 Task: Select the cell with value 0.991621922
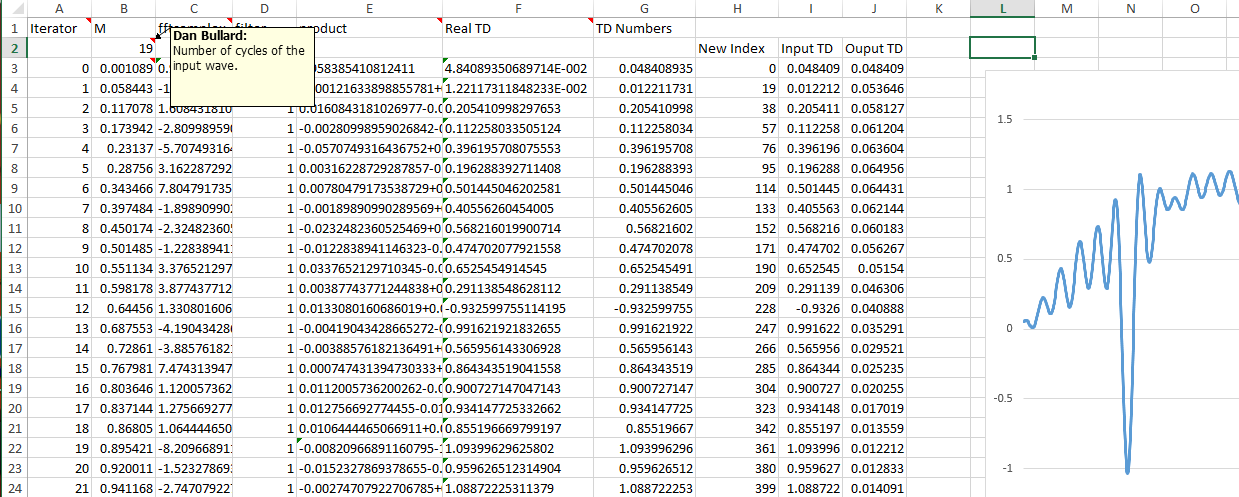[x=644, y=328]
